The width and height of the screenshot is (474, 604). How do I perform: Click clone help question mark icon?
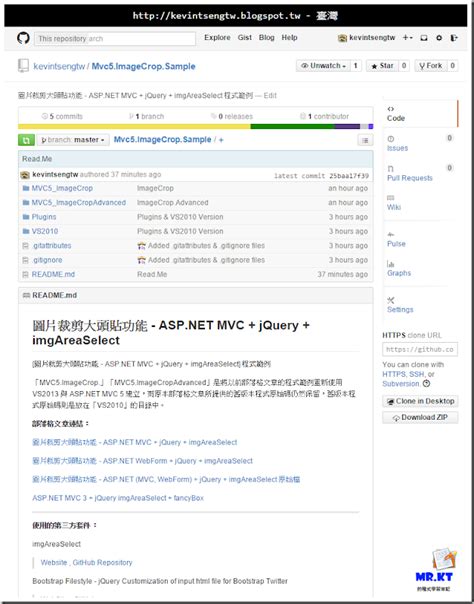(426, 384)
